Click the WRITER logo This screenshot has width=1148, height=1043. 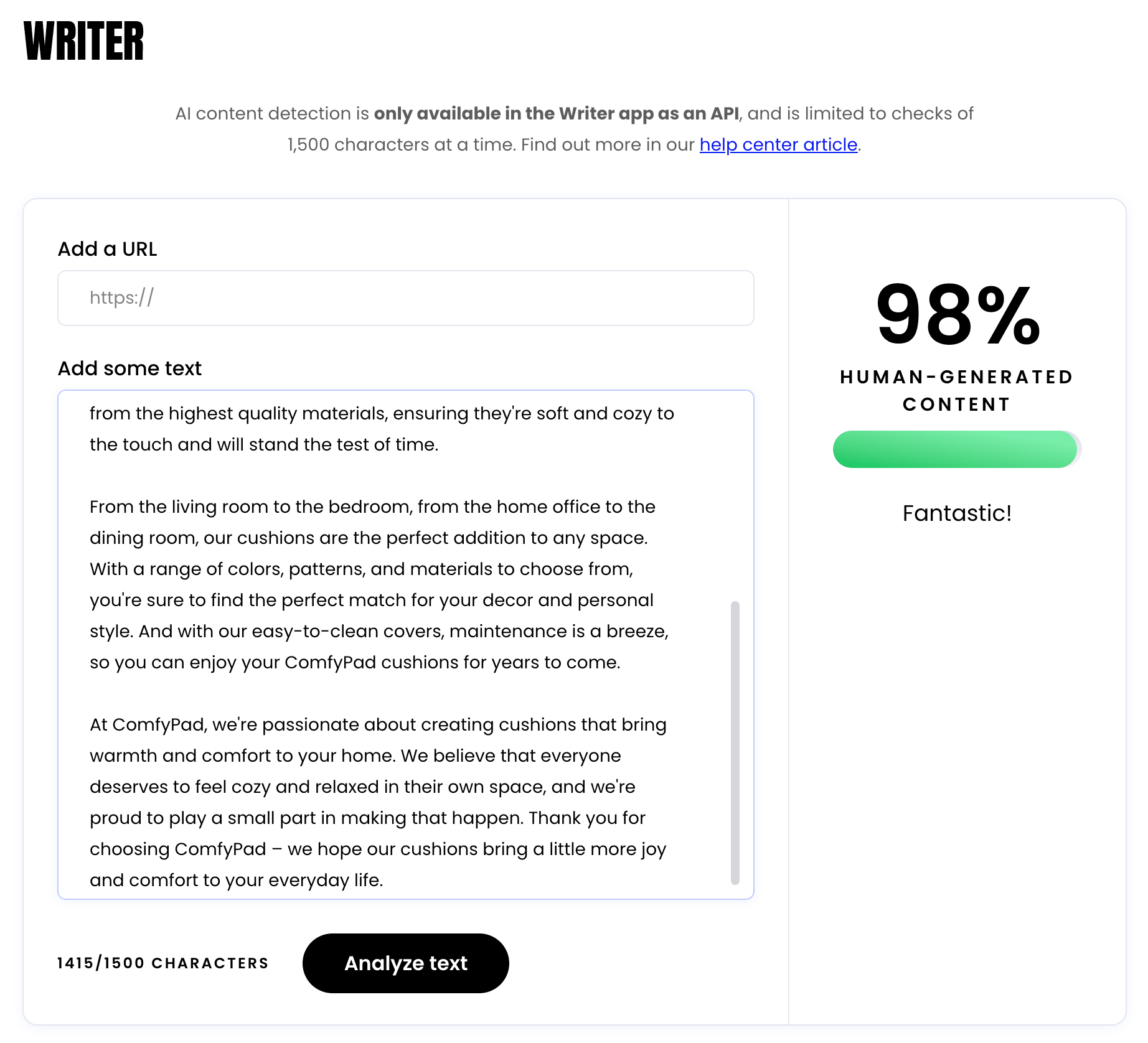pyautogui.click(x=83, y=41)
